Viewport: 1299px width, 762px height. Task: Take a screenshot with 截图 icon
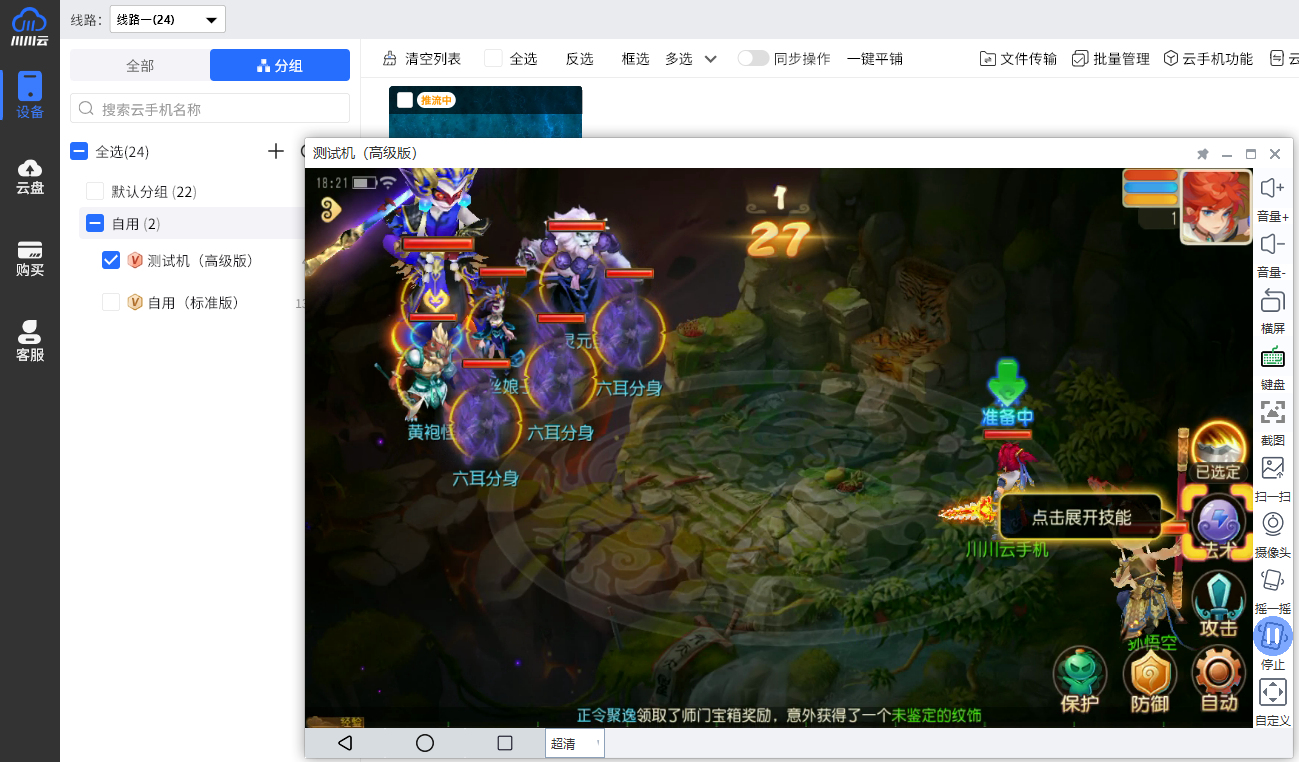coord(1272,412)
